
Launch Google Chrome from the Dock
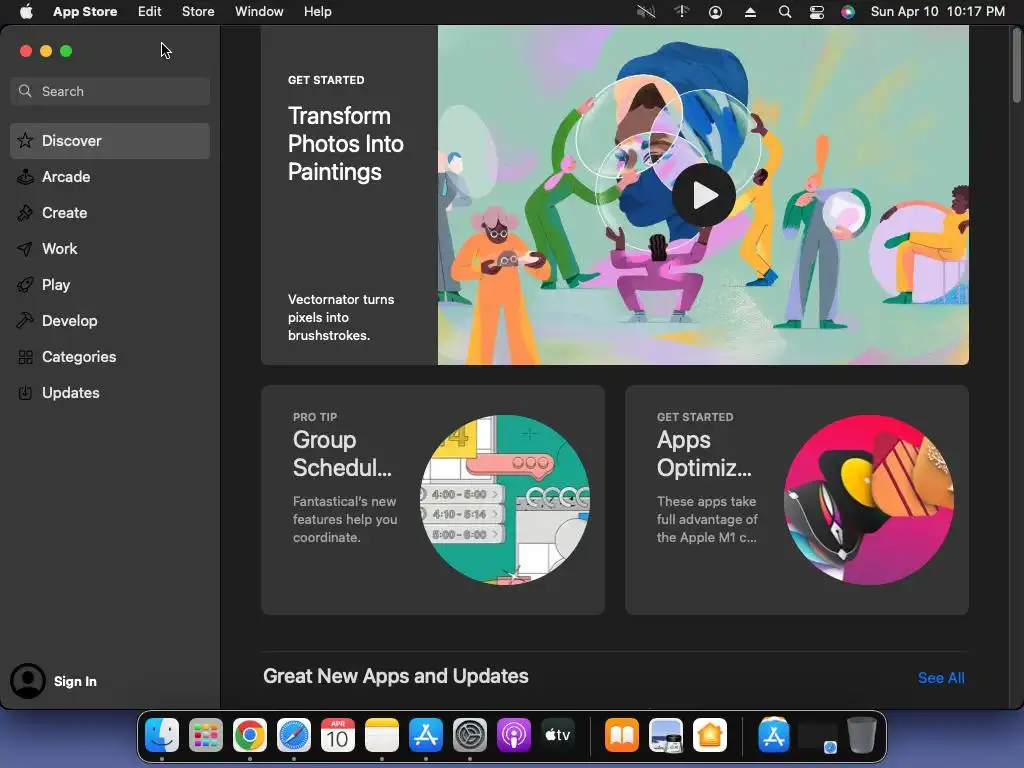(249, 735)
